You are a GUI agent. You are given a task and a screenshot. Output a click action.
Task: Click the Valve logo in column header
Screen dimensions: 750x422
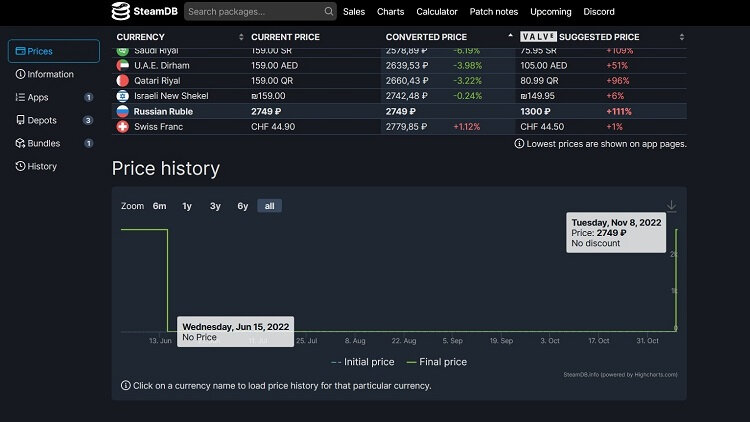click(x=538, y=37)
